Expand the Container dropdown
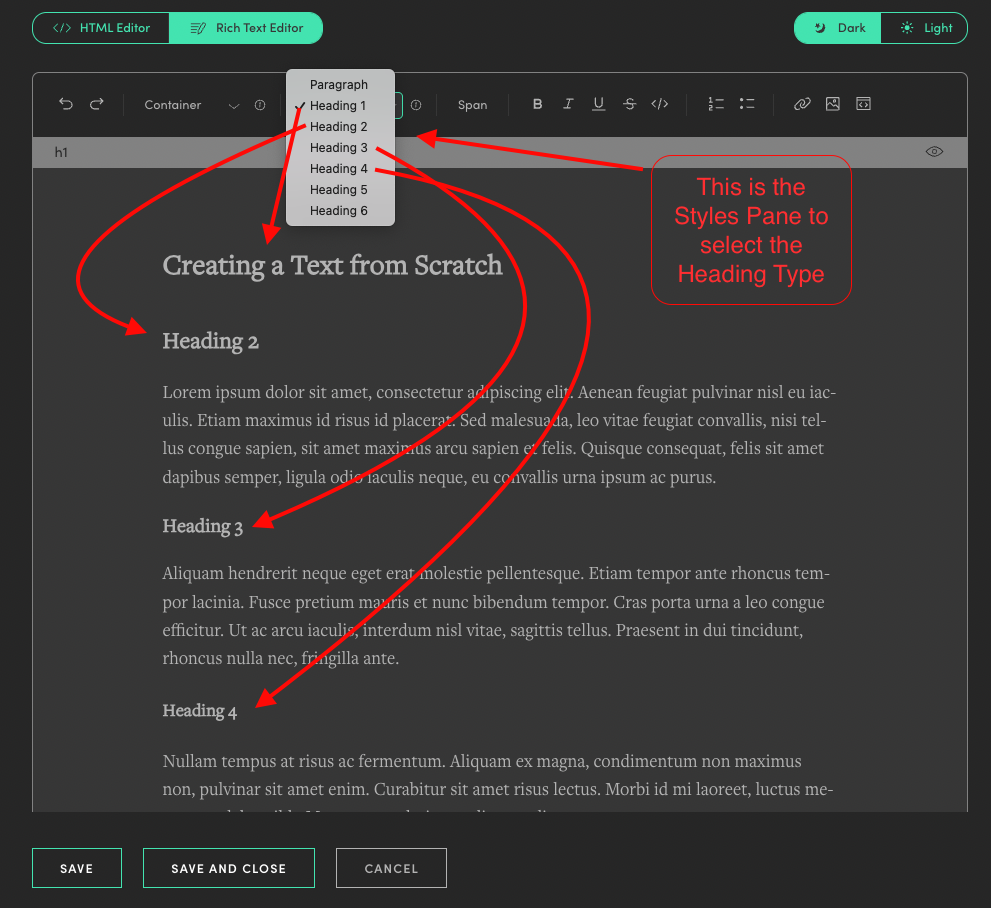The image size is (991, 908). [233, 104]
